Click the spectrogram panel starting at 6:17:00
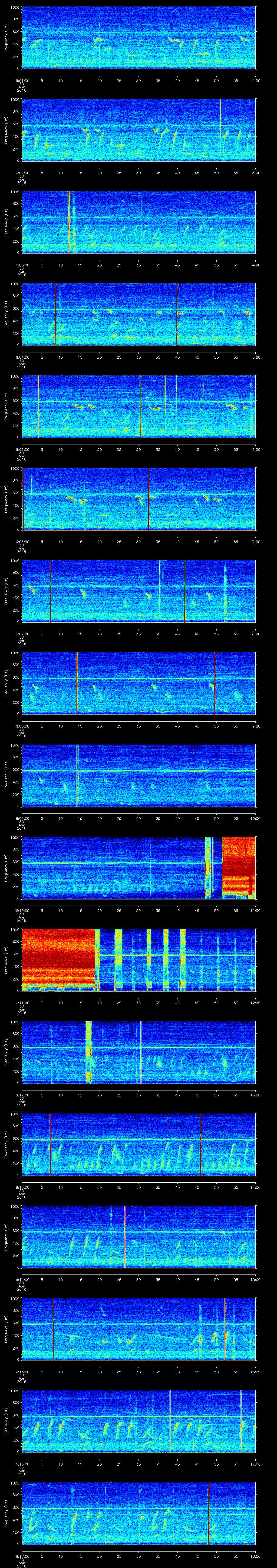Viewport: 277px width, 1568px height. point(138,1513)
